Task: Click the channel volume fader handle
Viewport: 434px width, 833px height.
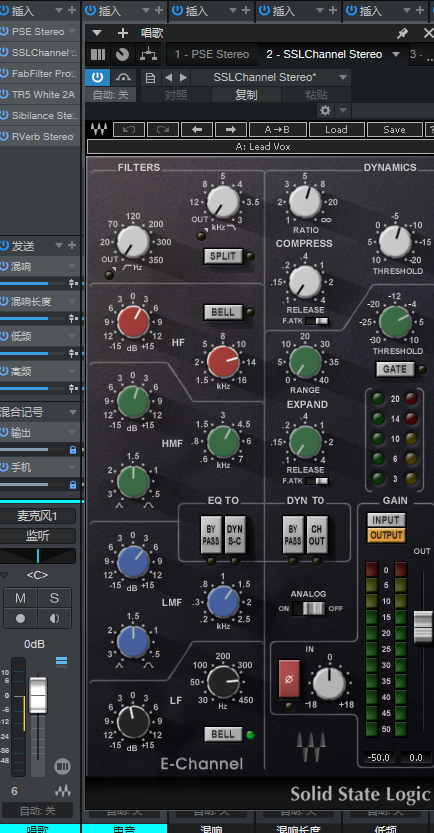Action: (x=38, y=695)
